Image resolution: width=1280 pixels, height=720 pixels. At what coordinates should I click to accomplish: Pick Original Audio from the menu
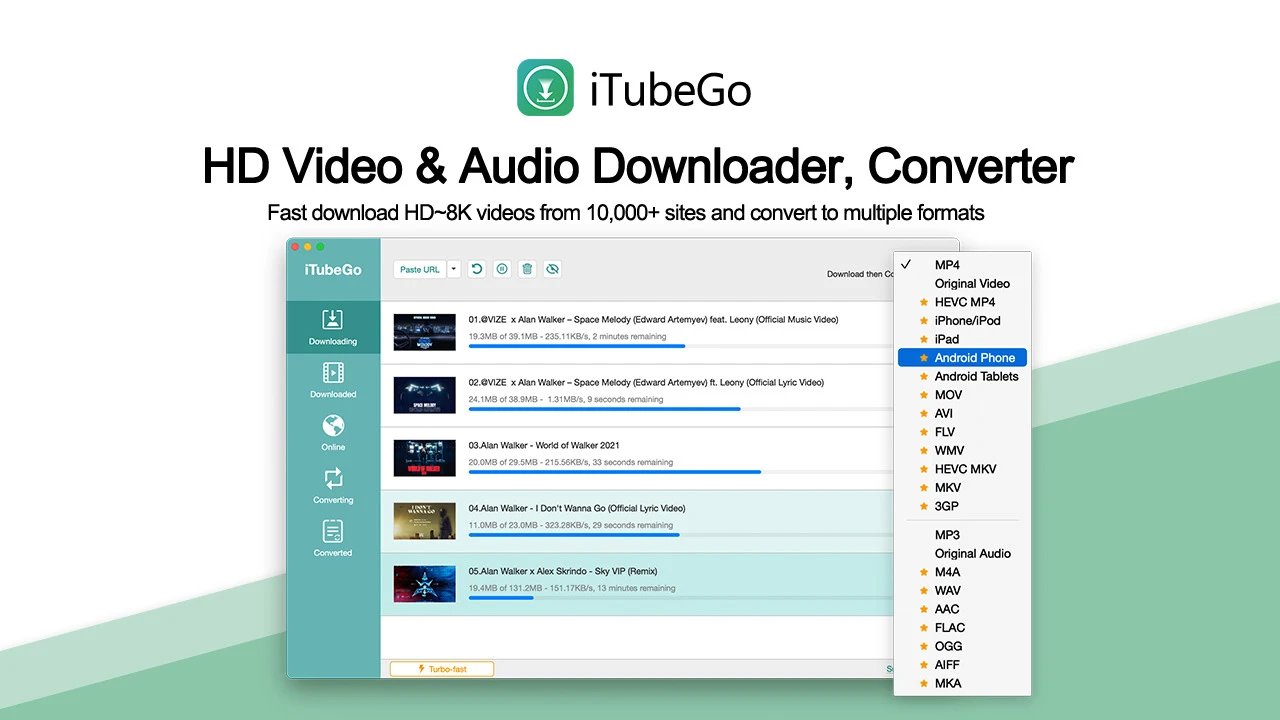point(972,553)
